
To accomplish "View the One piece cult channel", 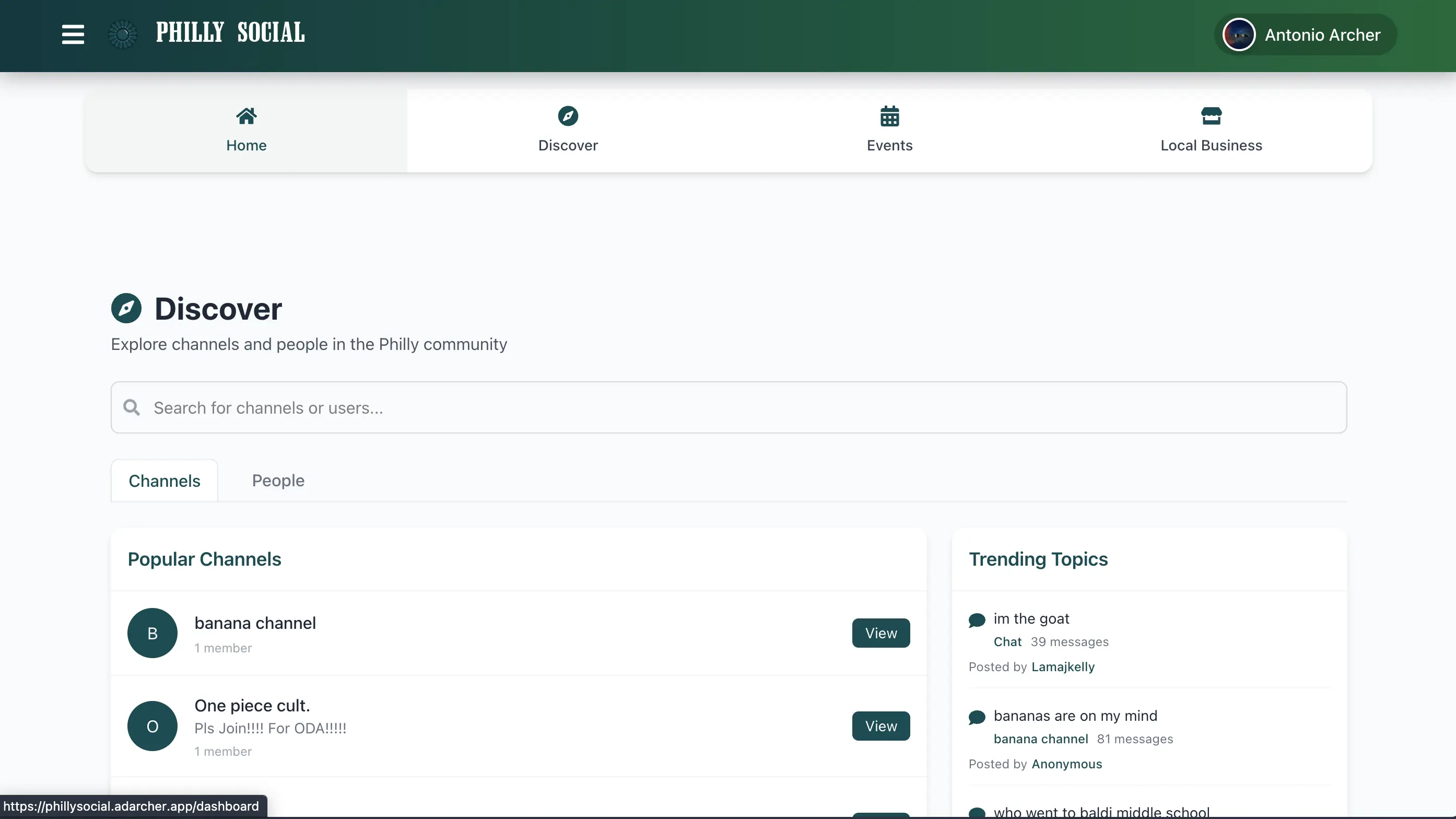I will click(880, 726).
